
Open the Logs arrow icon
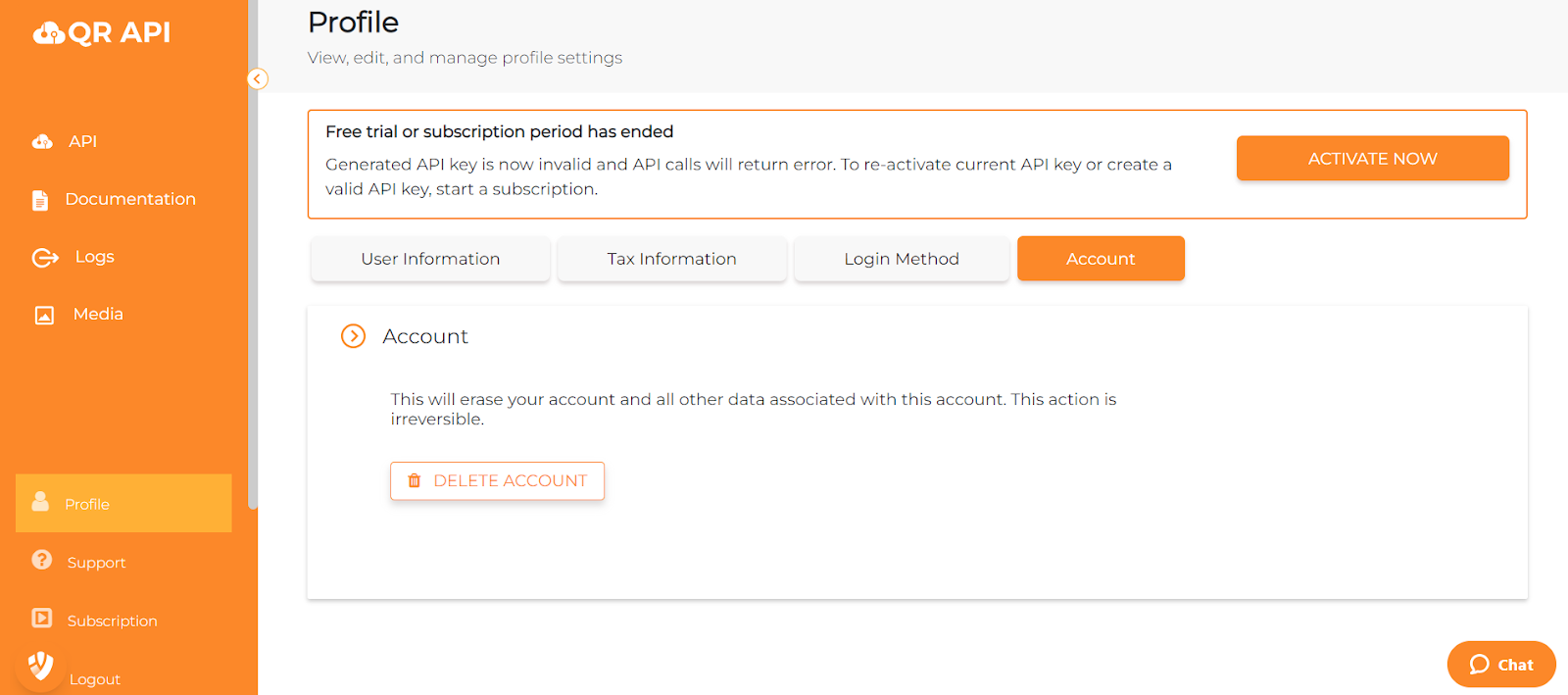click(45, 258)
